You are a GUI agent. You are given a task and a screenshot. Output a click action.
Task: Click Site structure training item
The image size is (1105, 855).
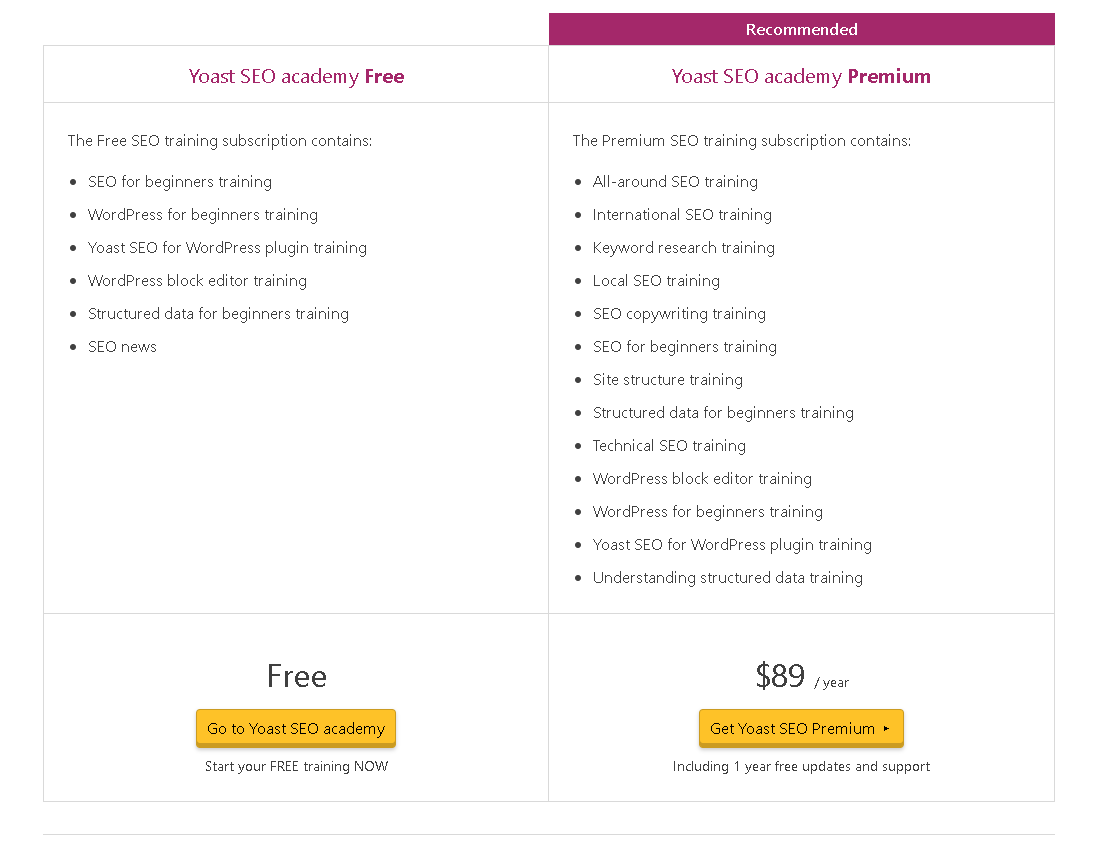click(667, 380)
